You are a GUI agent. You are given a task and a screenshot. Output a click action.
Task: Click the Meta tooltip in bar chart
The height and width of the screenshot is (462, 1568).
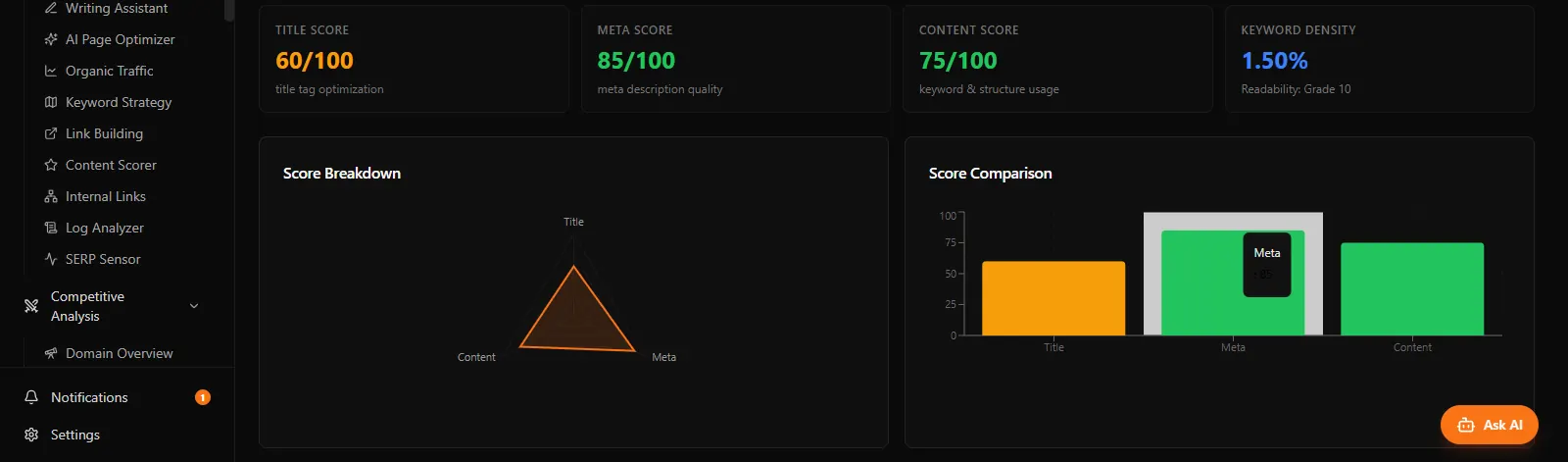pos(1267,264)
